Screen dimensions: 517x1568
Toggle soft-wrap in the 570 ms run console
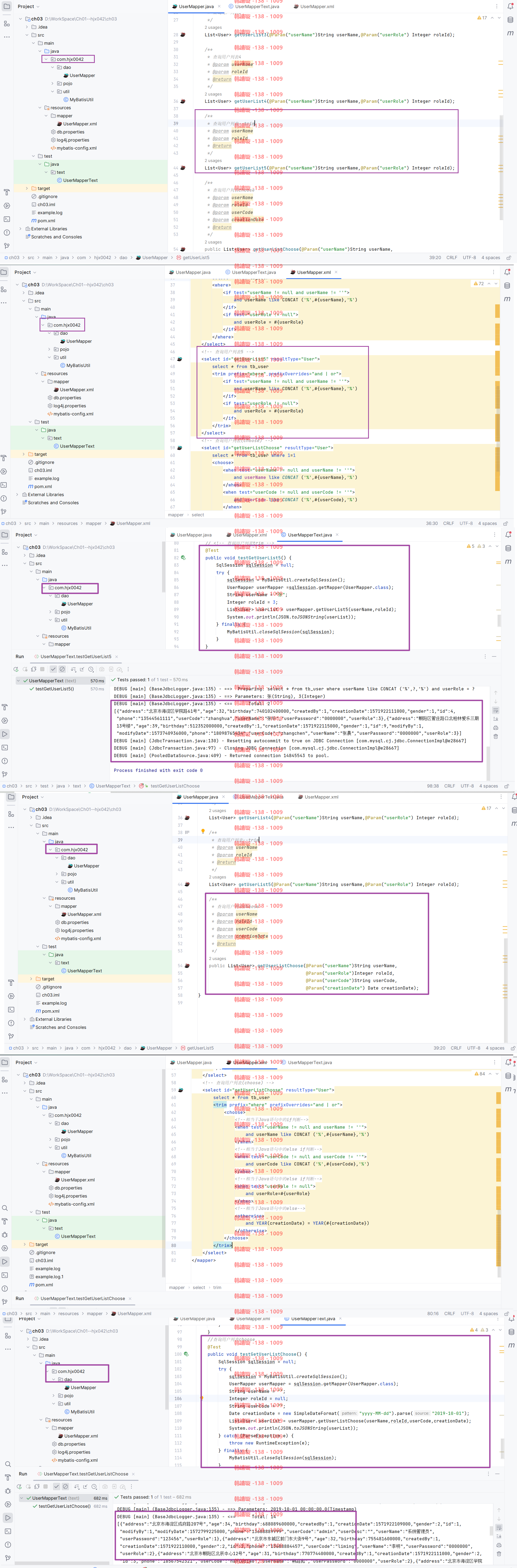496,710
